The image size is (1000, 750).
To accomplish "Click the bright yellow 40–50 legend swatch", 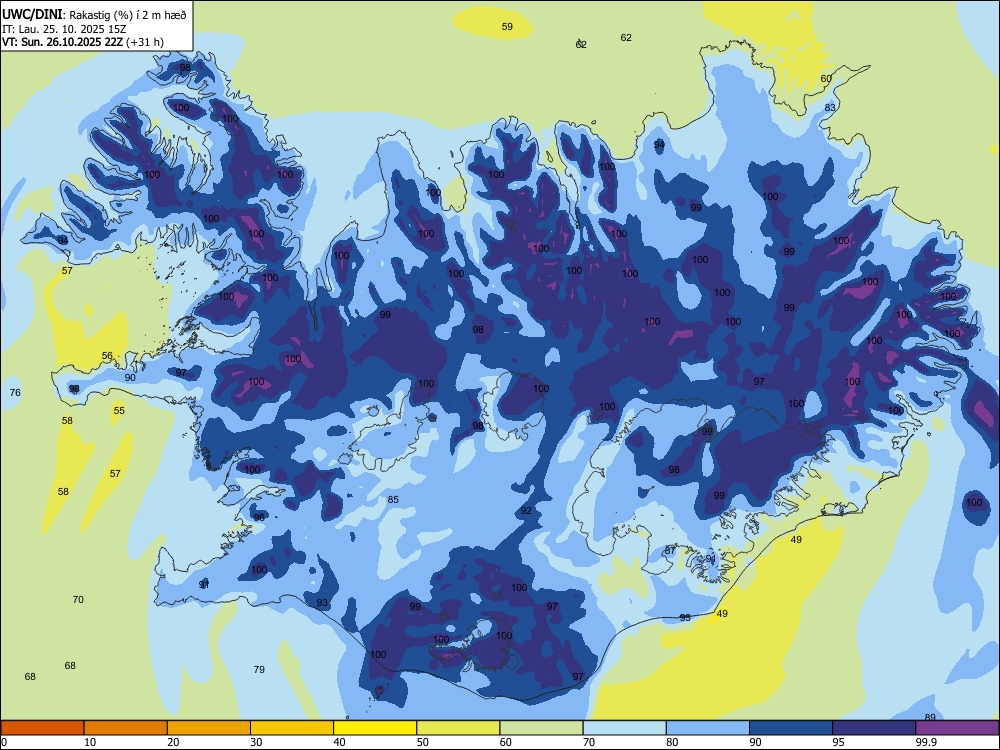I will [375, 728].
